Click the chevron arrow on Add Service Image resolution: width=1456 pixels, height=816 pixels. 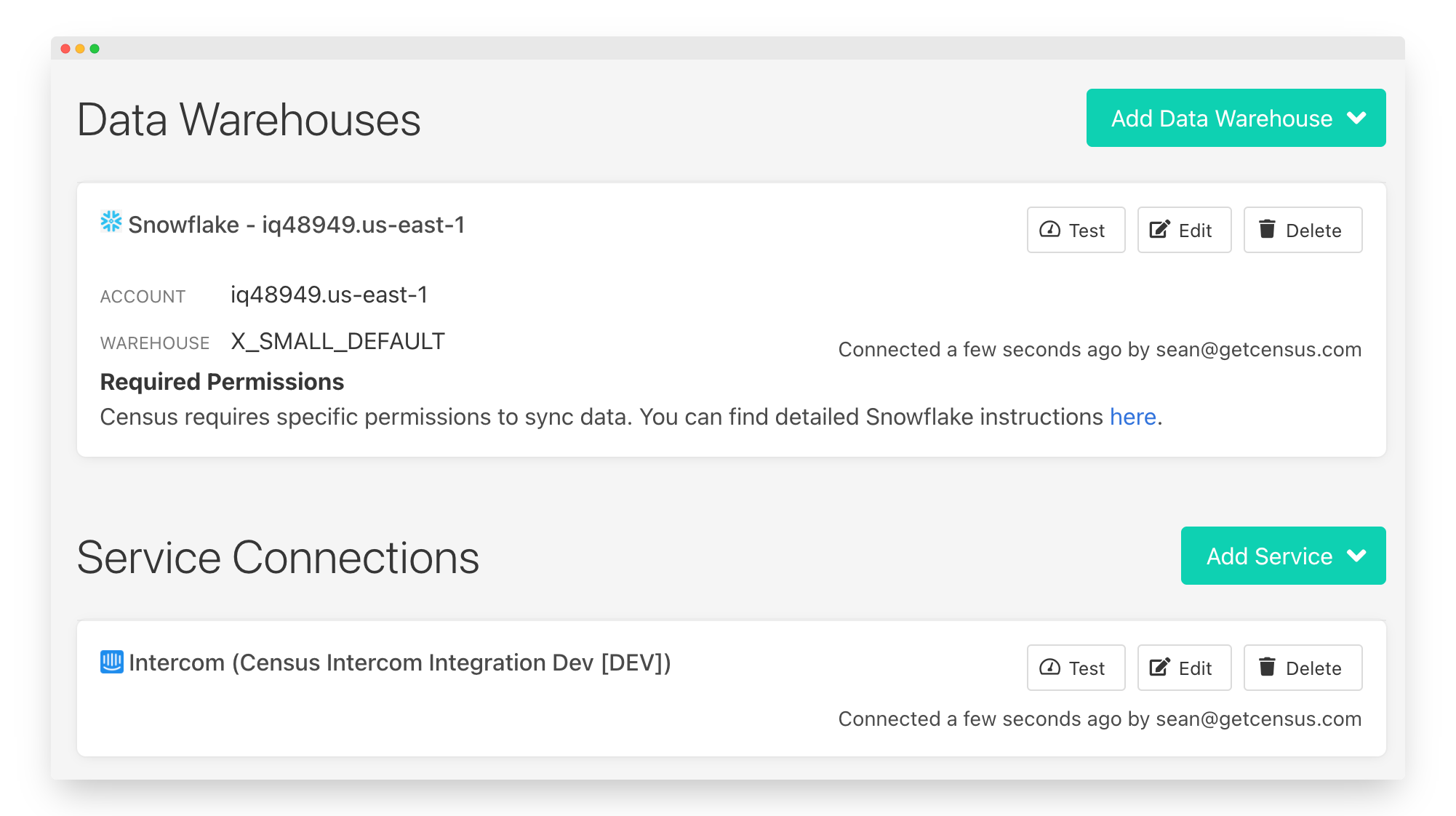(x=1356, y=556)
